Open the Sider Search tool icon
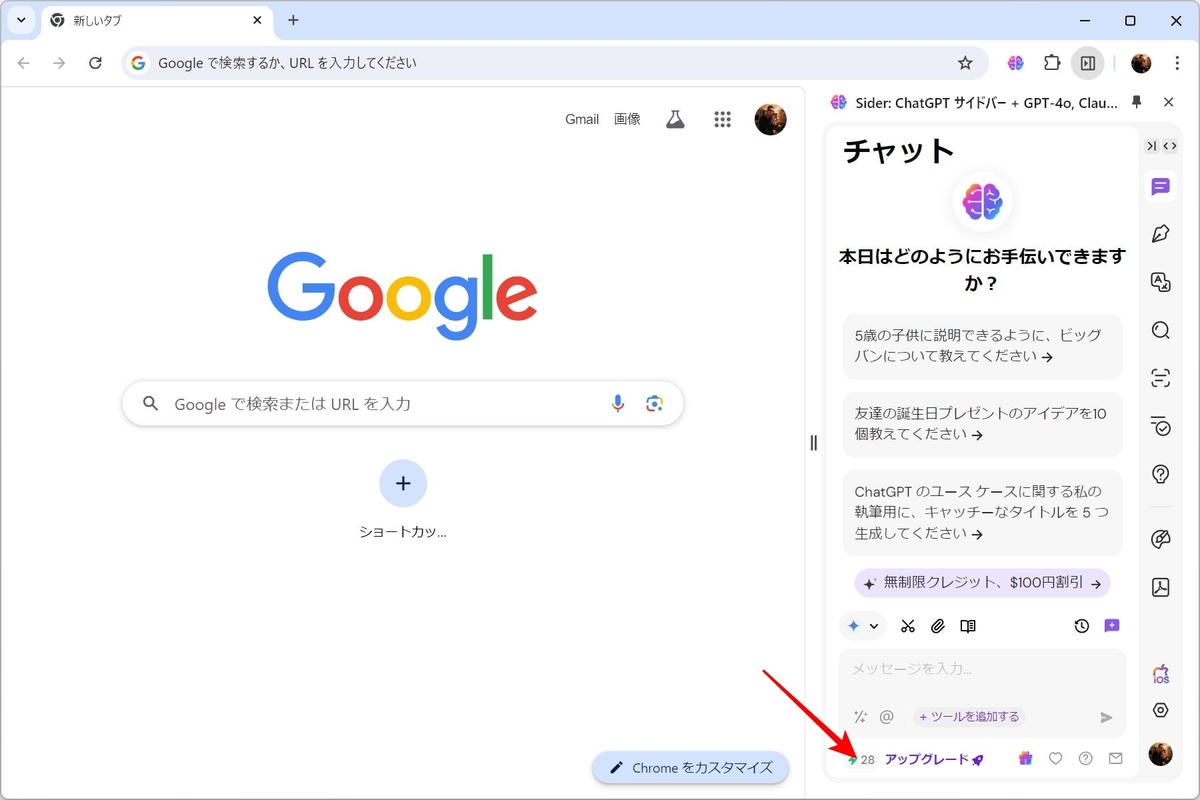Viewport: 1200px width, 800px height. 1160,330
